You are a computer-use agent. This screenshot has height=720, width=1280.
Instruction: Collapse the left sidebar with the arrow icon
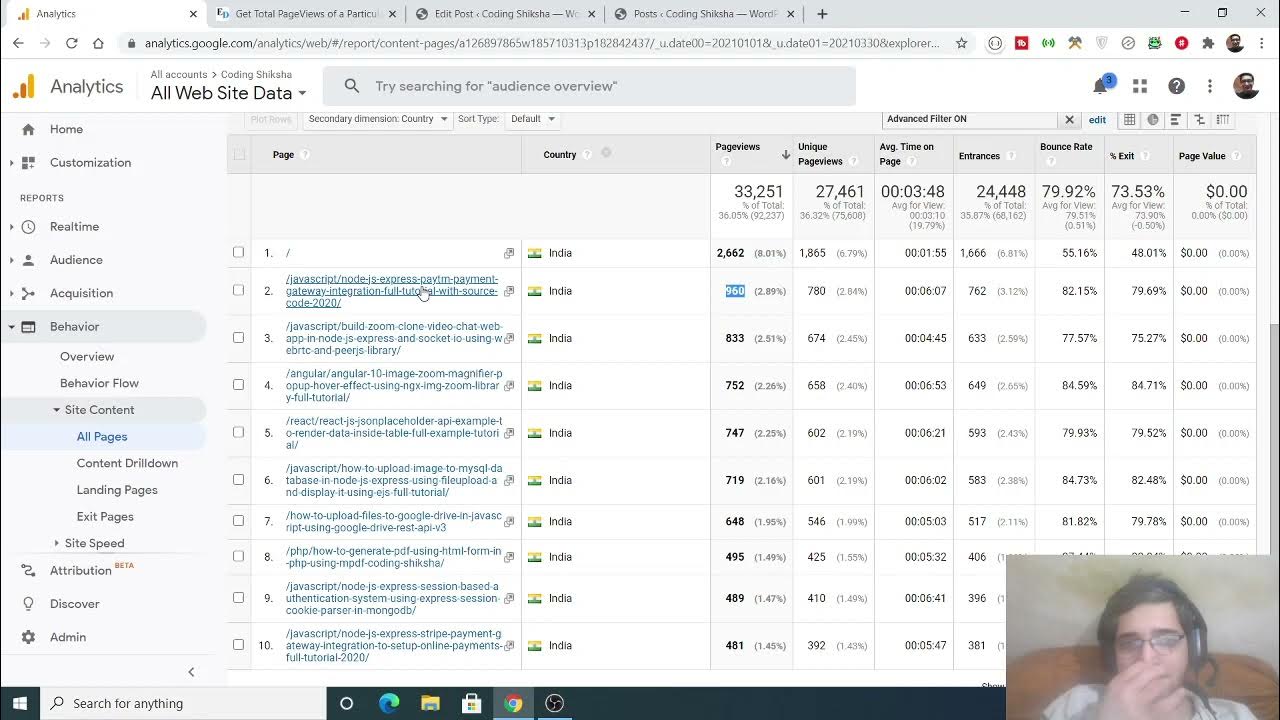(x=191, y=672)
